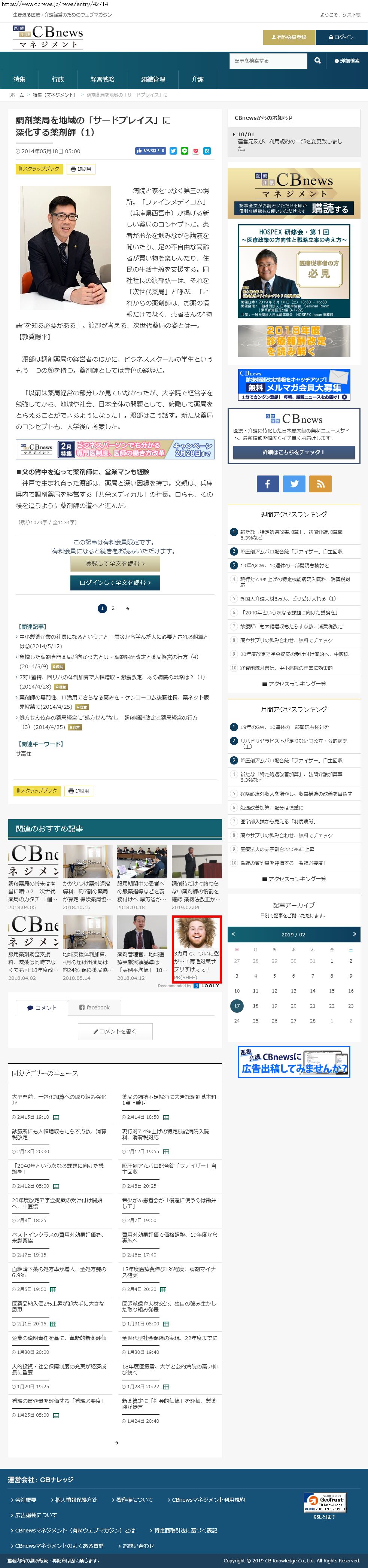Click the Hatena bookmark B! icon
This screenshot has height=1568, width=368.
(207, 151)
